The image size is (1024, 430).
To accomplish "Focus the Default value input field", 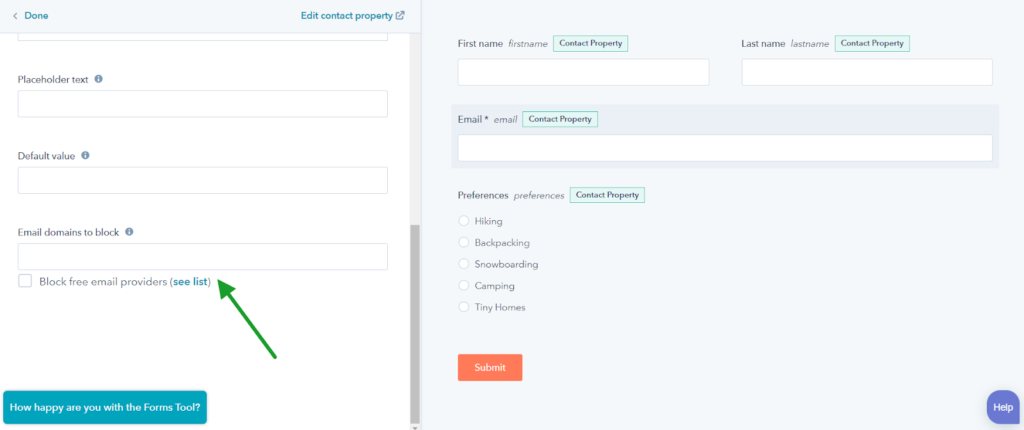I will click(x=202, y=180).
